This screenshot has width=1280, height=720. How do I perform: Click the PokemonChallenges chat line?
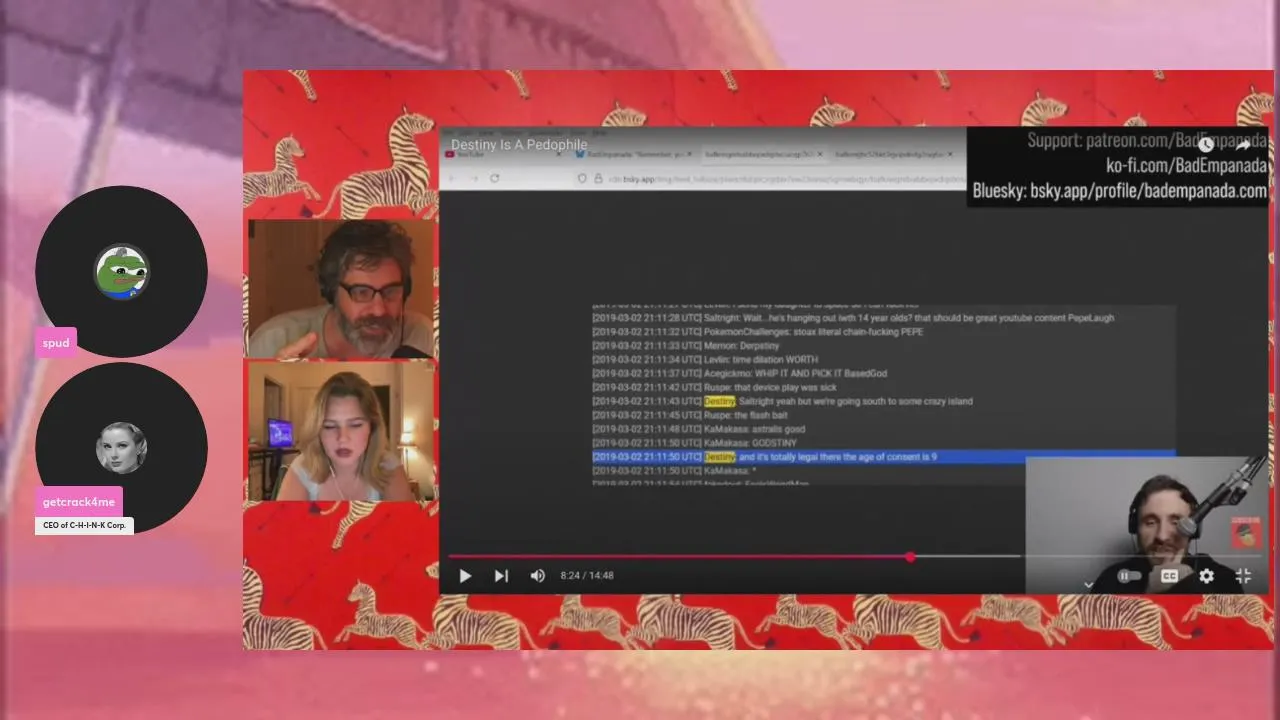758,332
